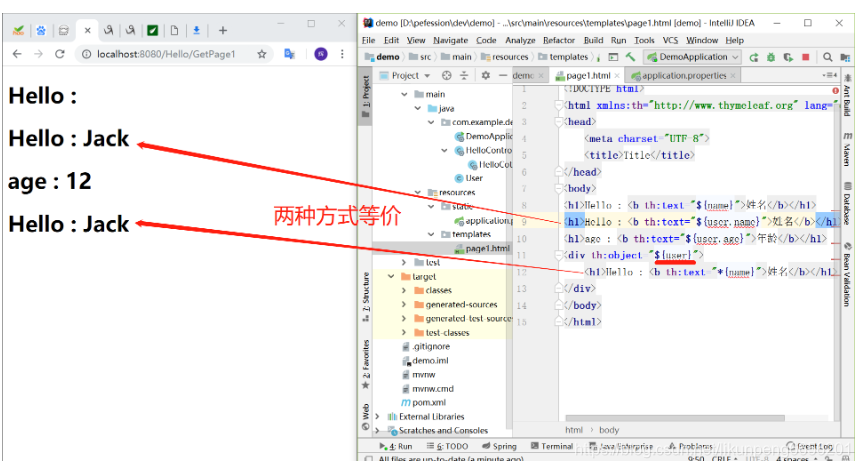Open the browser three-dot menu
The width and height of the screenshot is (860, 468).
(x=342, y=54)
